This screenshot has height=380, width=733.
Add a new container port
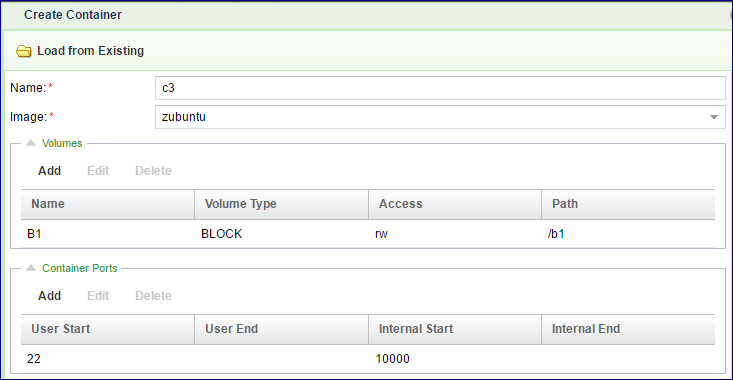pos(50,295)
